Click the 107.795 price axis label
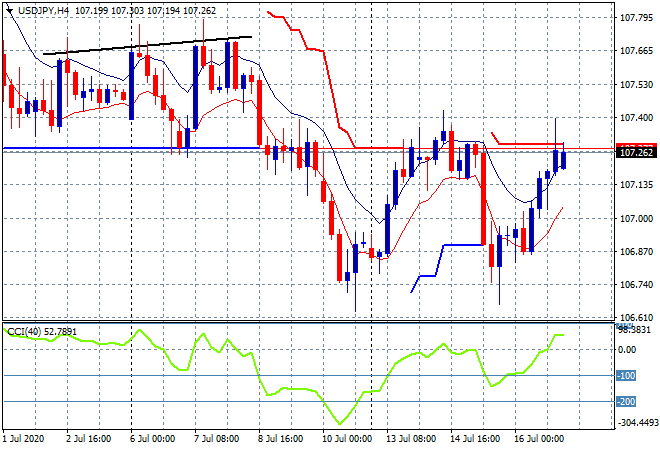This screenshot has width=660, height=450. [636, 18]
